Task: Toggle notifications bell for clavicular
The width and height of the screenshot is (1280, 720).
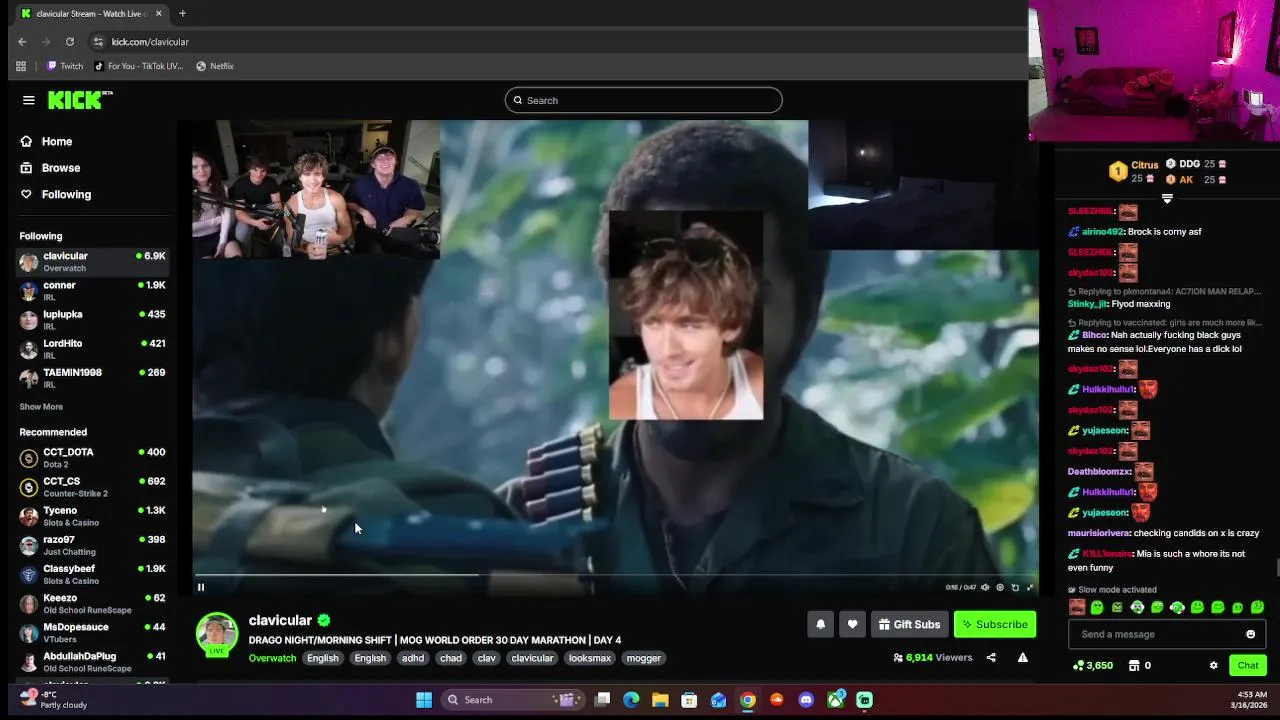Action: point(820,624)
